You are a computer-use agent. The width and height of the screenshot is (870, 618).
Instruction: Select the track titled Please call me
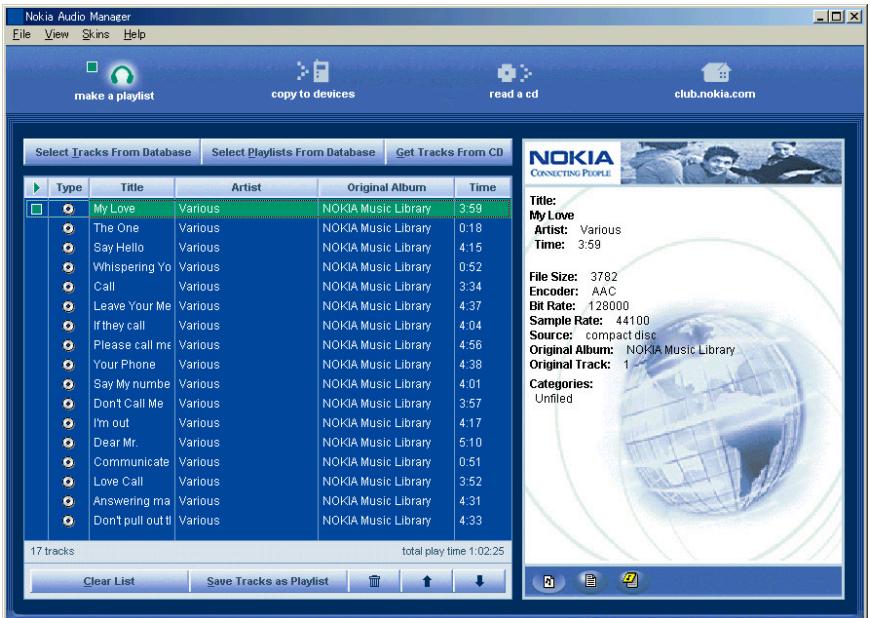click(x=132, y=345)
